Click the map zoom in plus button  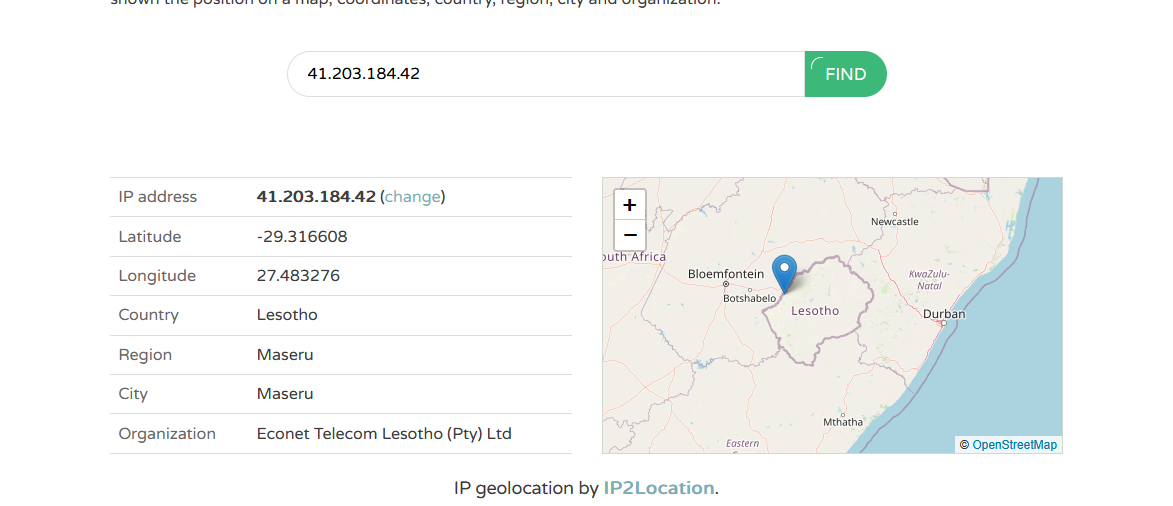coord(629,205)
